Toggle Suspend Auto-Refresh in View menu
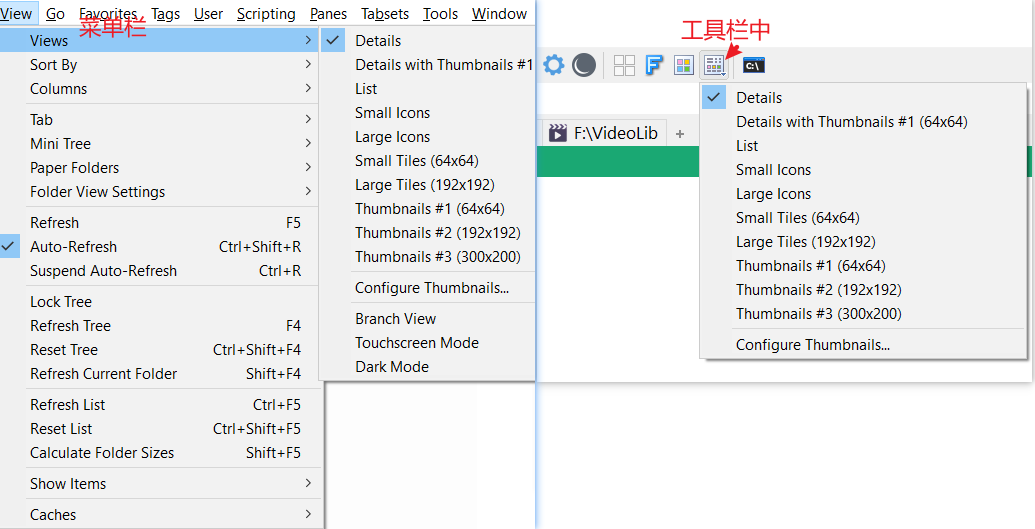 pyautogui.click(x=159, y=271)
